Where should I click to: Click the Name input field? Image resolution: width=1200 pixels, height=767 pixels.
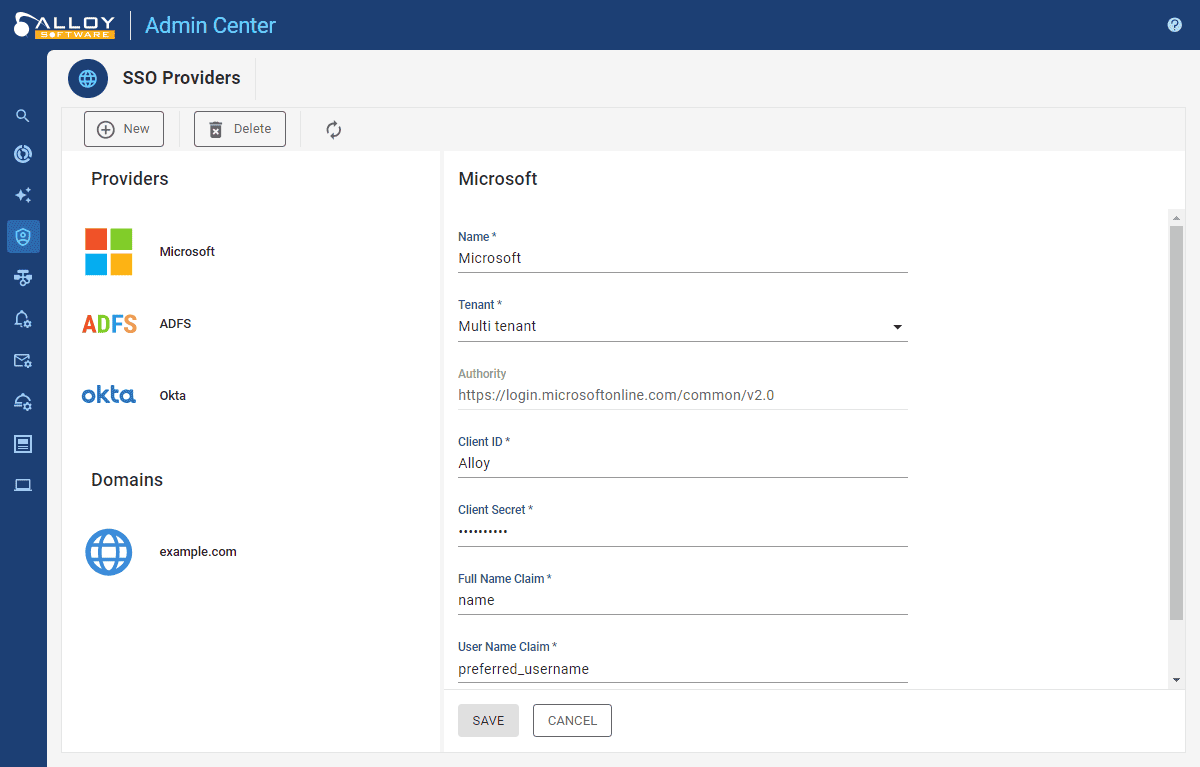683,258
